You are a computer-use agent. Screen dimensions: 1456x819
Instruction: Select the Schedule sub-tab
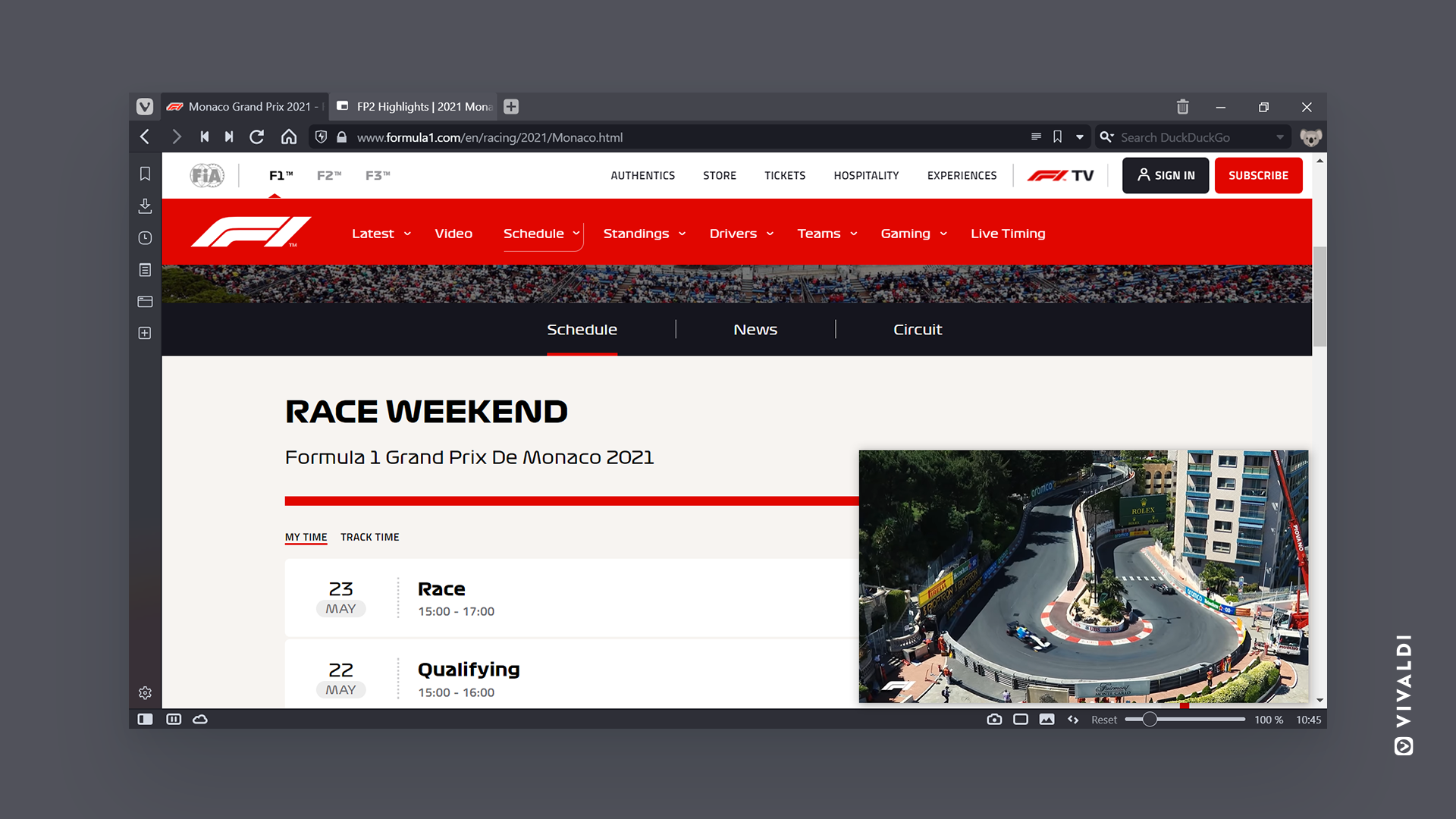coord(582,329)
